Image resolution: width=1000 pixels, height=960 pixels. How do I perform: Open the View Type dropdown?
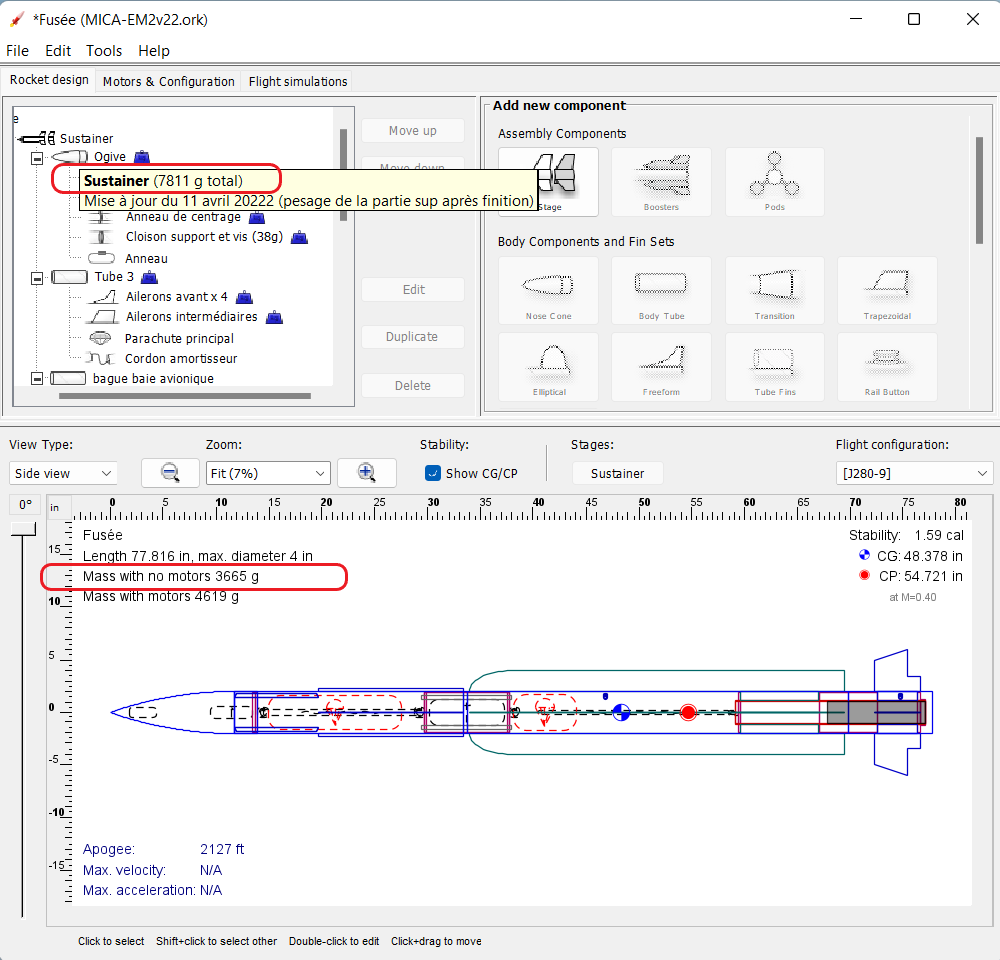coord(63,472)
